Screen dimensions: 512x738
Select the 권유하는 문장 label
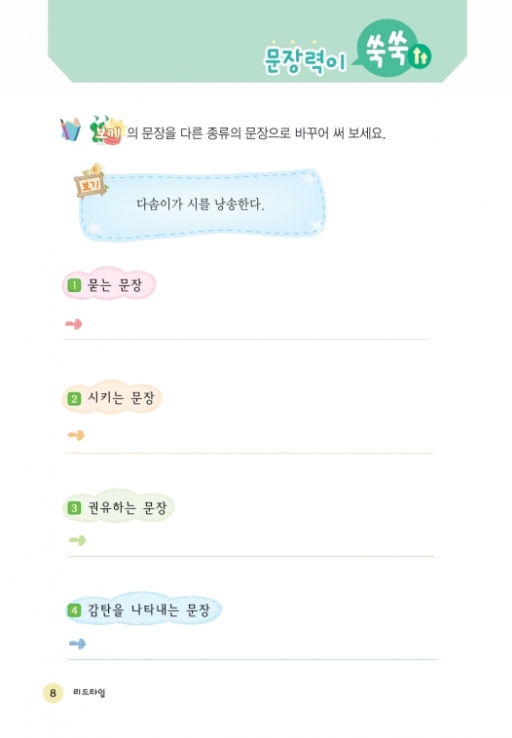[x=128, y=507]
